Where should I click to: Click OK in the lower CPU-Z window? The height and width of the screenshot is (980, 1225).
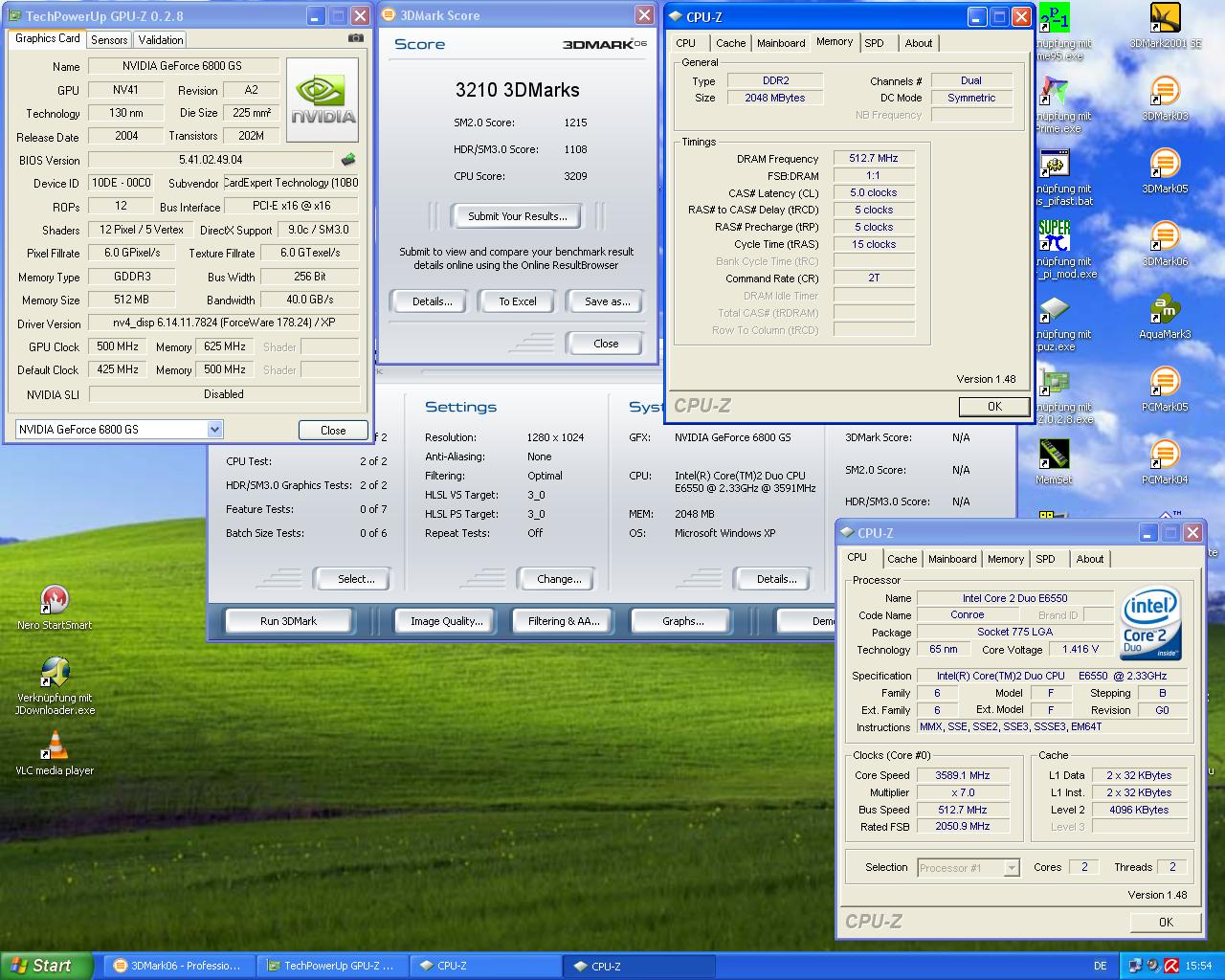click(1166, 923)
